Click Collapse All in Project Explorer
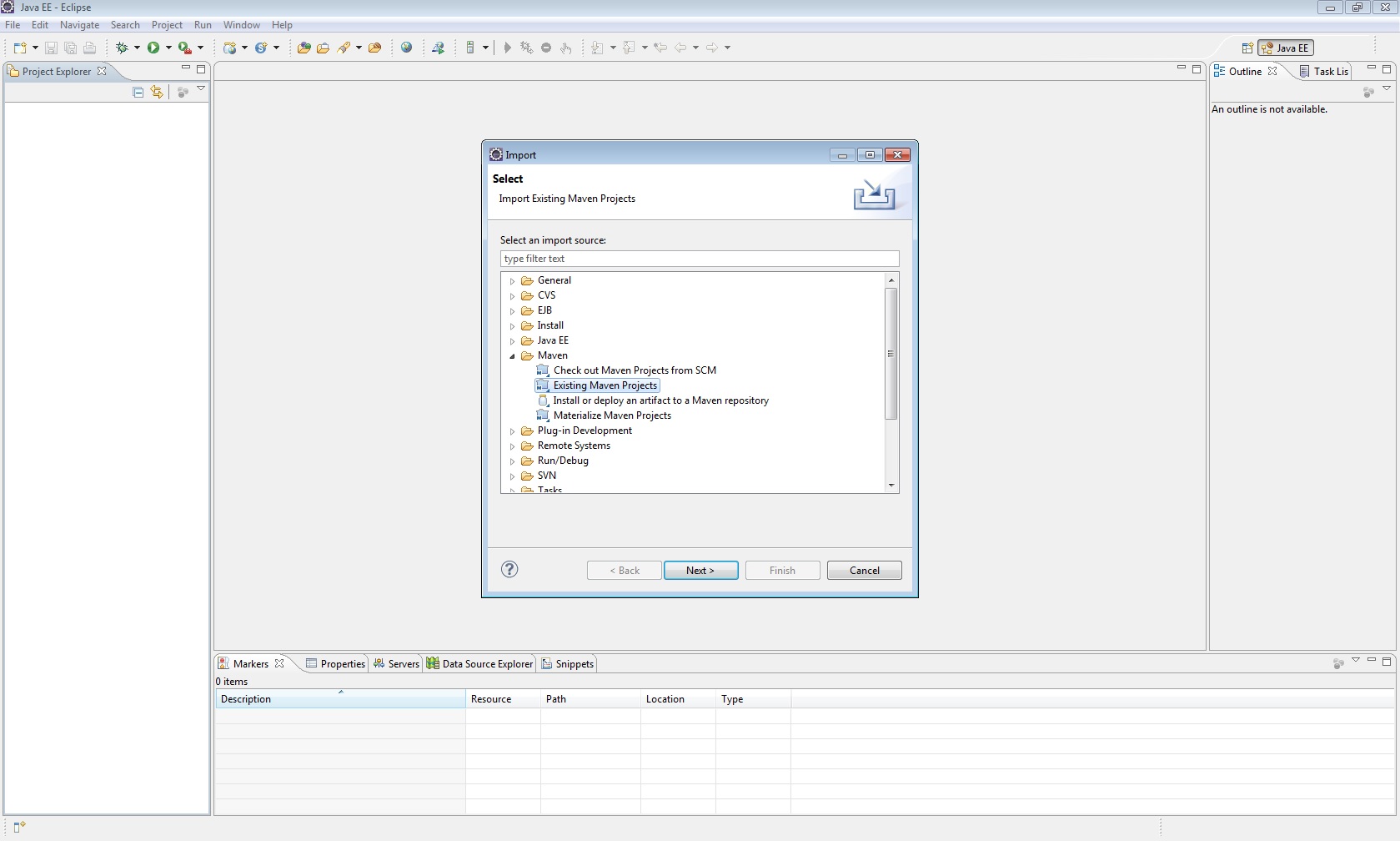The height and width of the screenshot is (841, 1400). 138,92
